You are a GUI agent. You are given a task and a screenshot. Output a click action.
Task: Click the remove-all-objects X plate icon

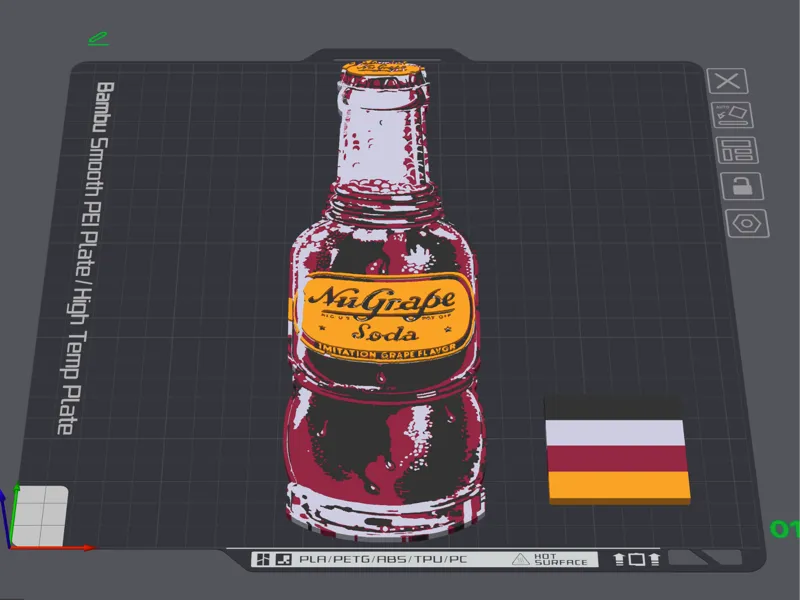728,81
